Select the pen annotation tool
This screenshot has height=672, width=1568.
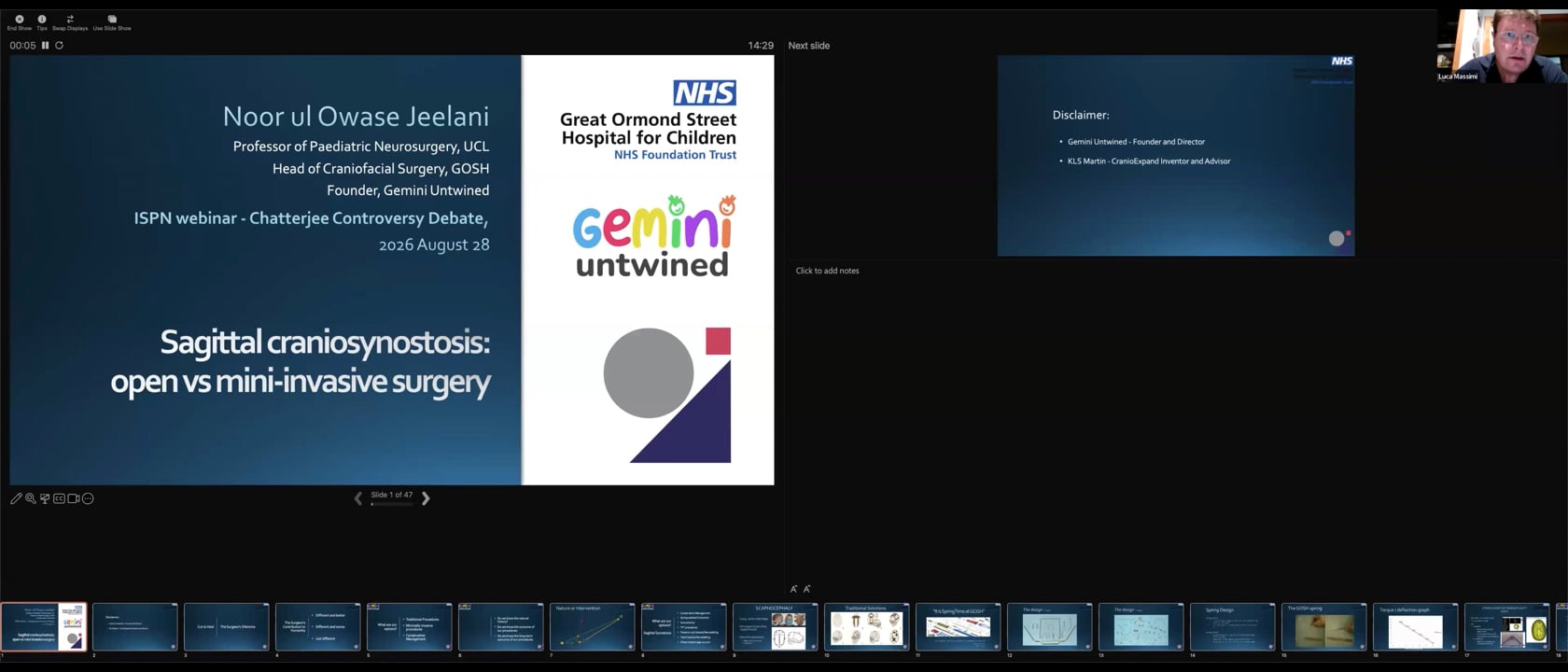(x=16, y=498)
